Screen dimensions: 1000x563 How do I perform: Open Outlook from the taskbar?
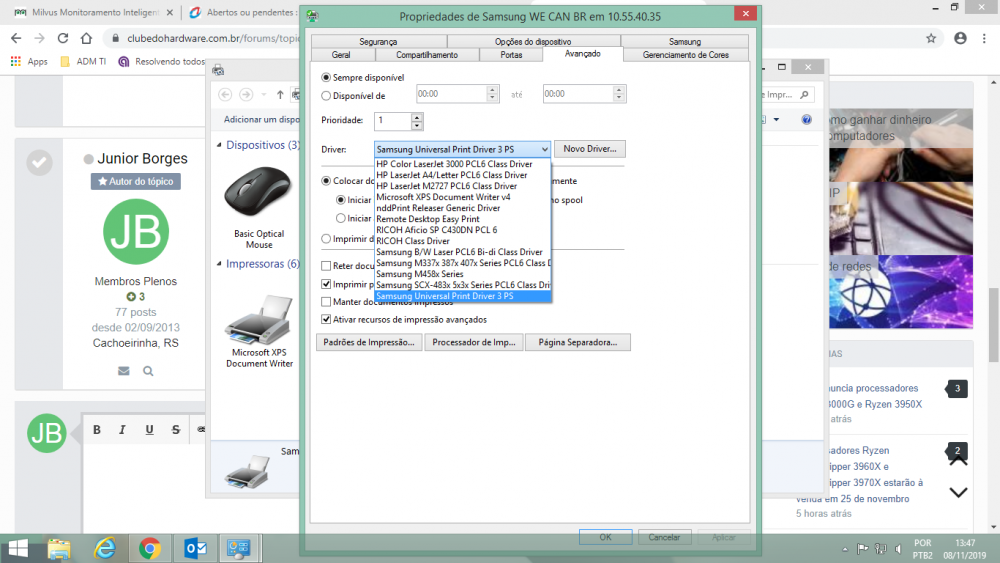click(x=195, y=548)
